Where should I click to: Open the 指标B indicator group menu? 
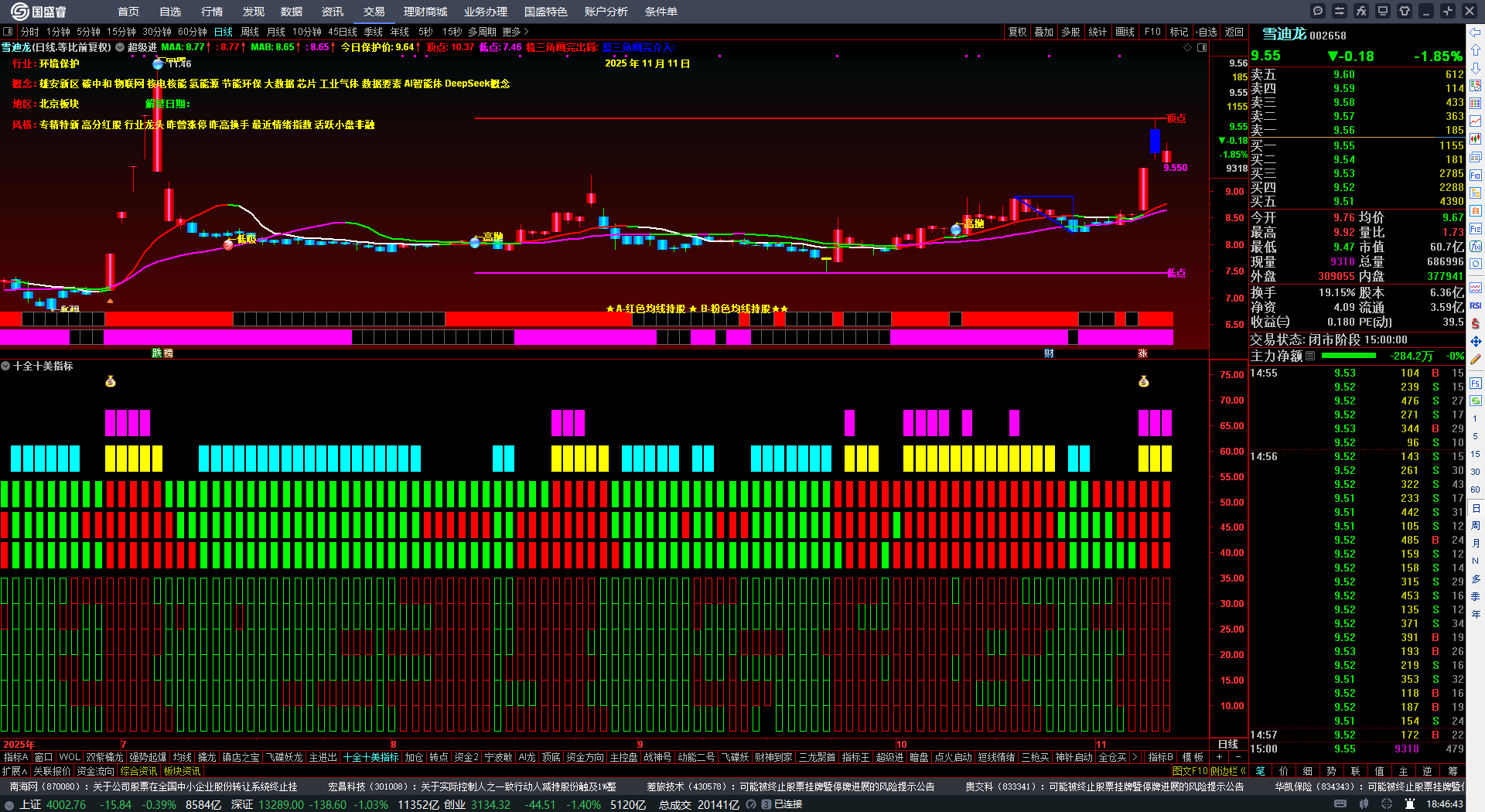click(x=1160, y=757)
